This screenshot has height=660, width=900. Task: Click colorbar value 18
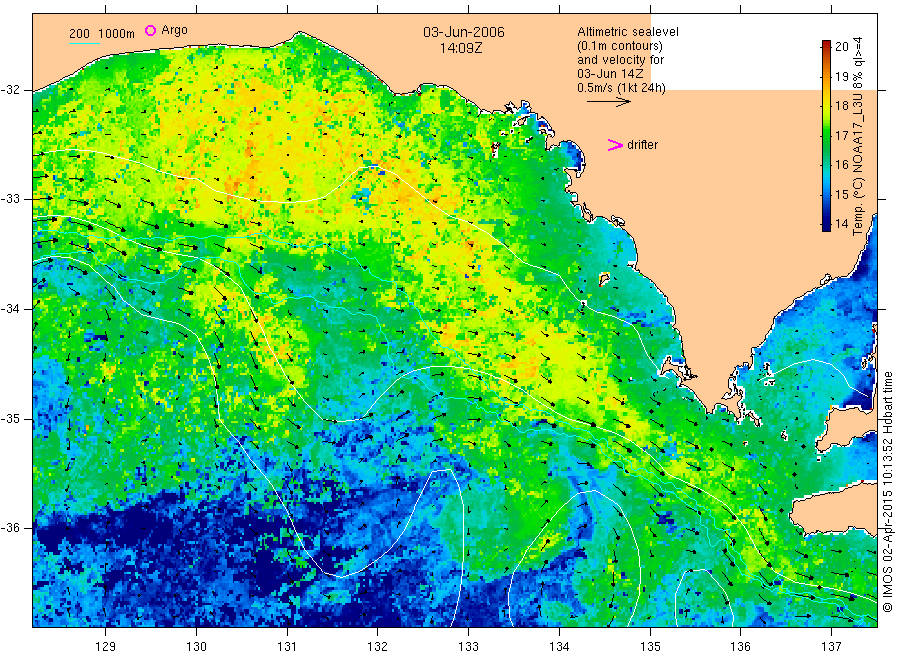click(x=841, y=106)
